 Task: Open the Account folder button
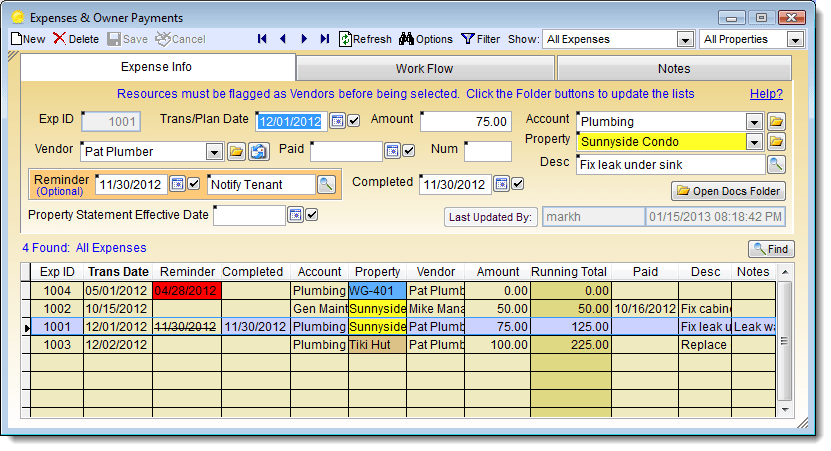point(776,121)
